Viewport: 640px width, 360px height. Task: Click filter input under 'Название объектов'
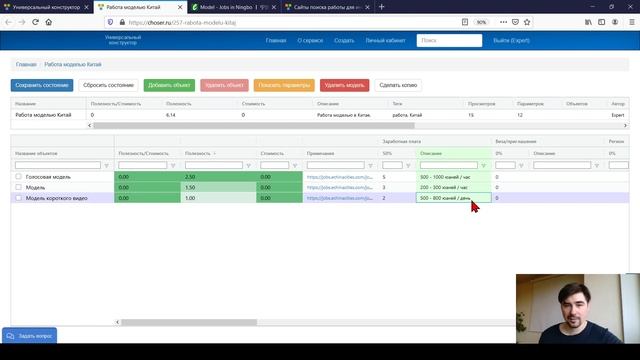[58, 165]
